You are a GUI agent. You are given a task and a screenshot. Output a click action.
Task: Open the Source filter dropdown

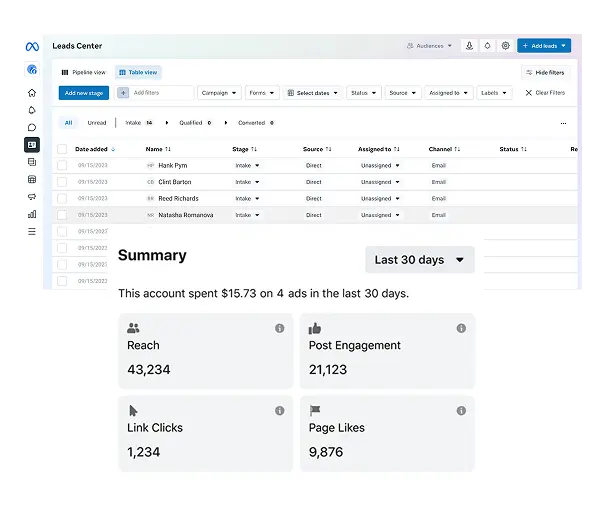(x=403, y=93)
